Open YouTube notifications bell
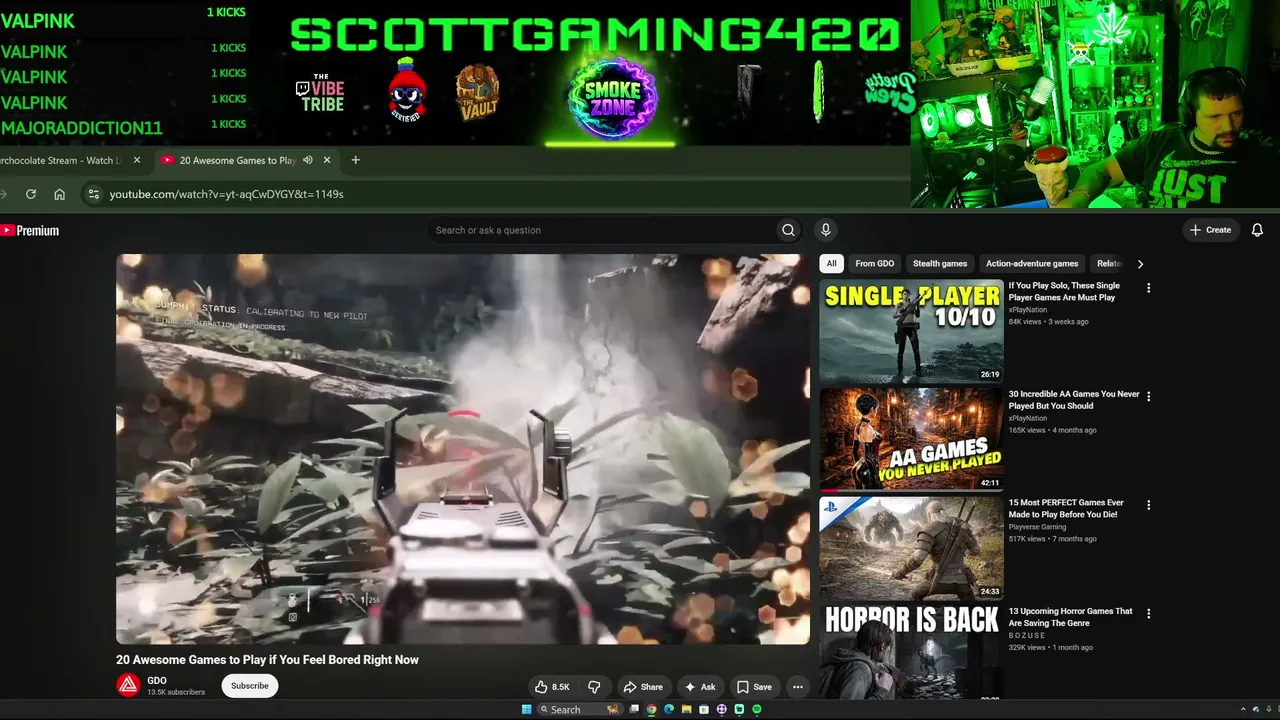This screenshot has height=720, width=1280. pos(1257,230)
